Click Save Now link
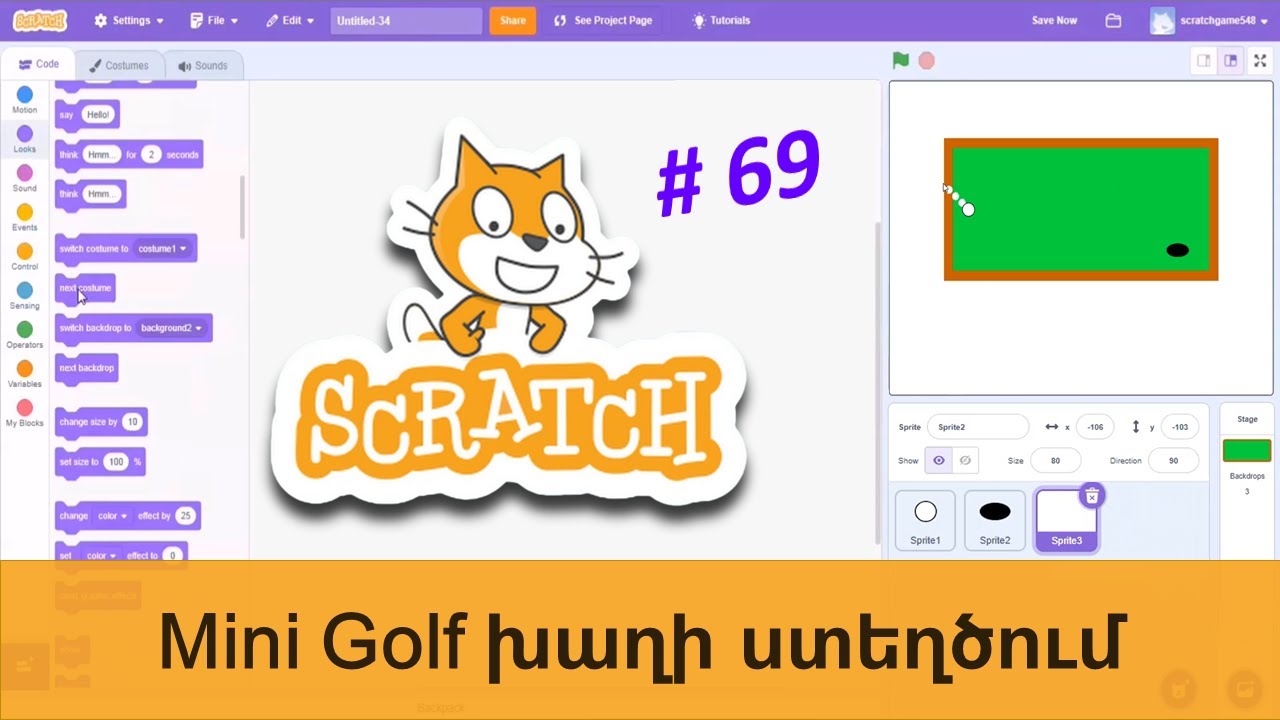1280x720 pixels. [x=1054, y=20]
